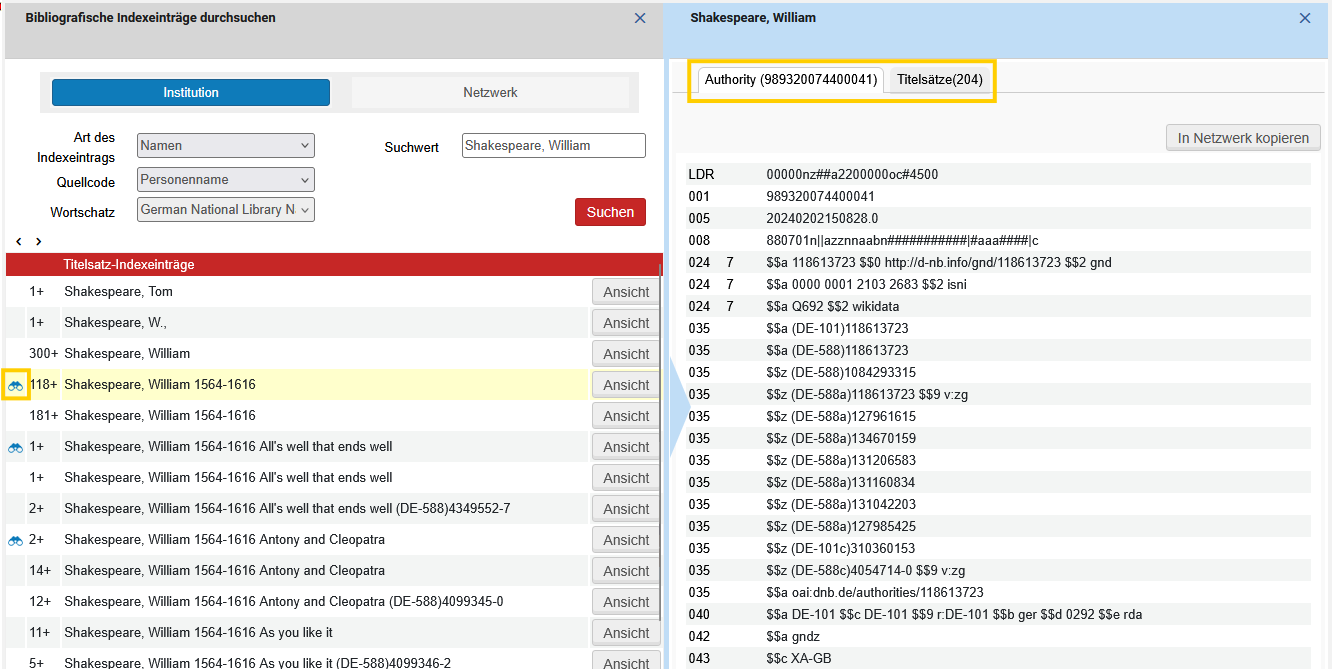Viewport: 1332px width, 669px height.
Task: Click Ansicht for 12+ Antony and Cleopatra (DE-588)4099345-0
Action: (626, 602)
